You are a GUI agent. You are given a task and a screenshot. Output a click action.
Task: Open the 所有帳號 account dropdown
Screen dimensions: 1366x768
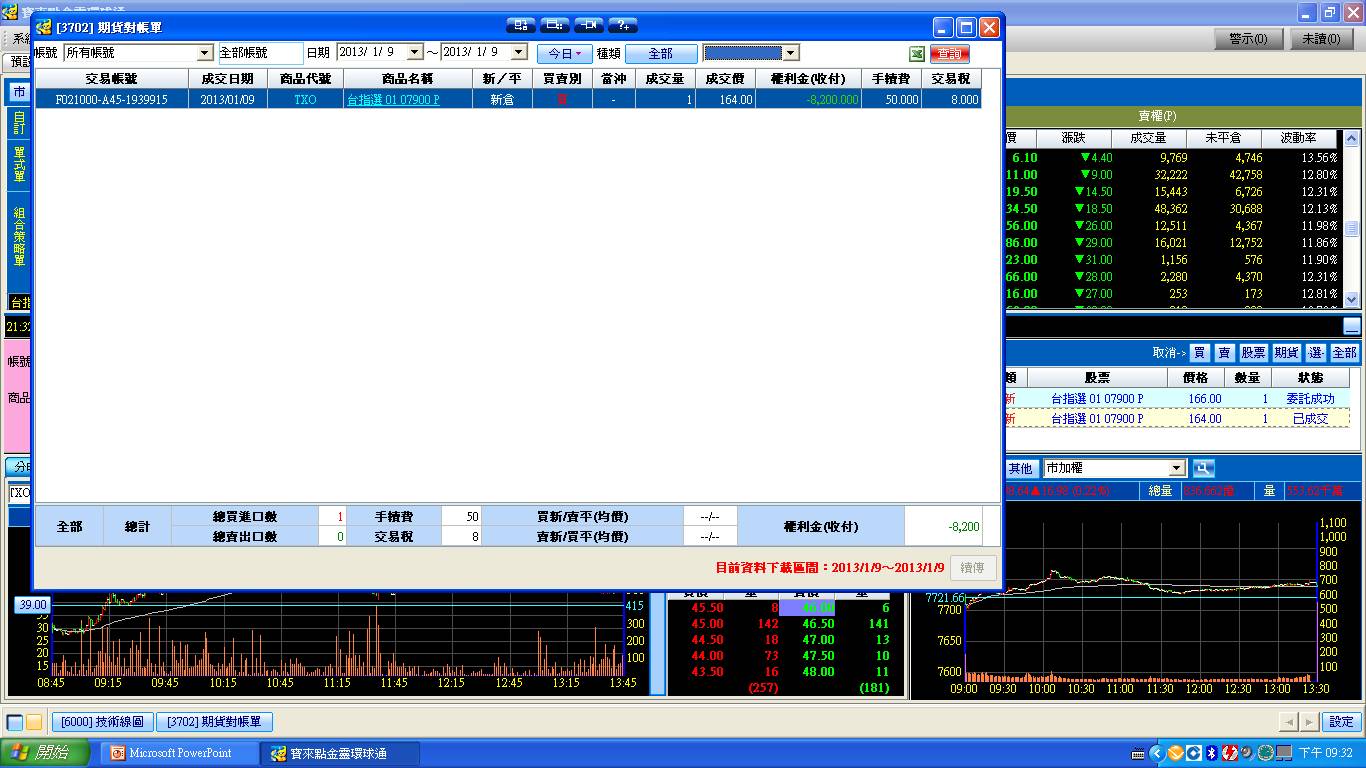pos(205,53)
